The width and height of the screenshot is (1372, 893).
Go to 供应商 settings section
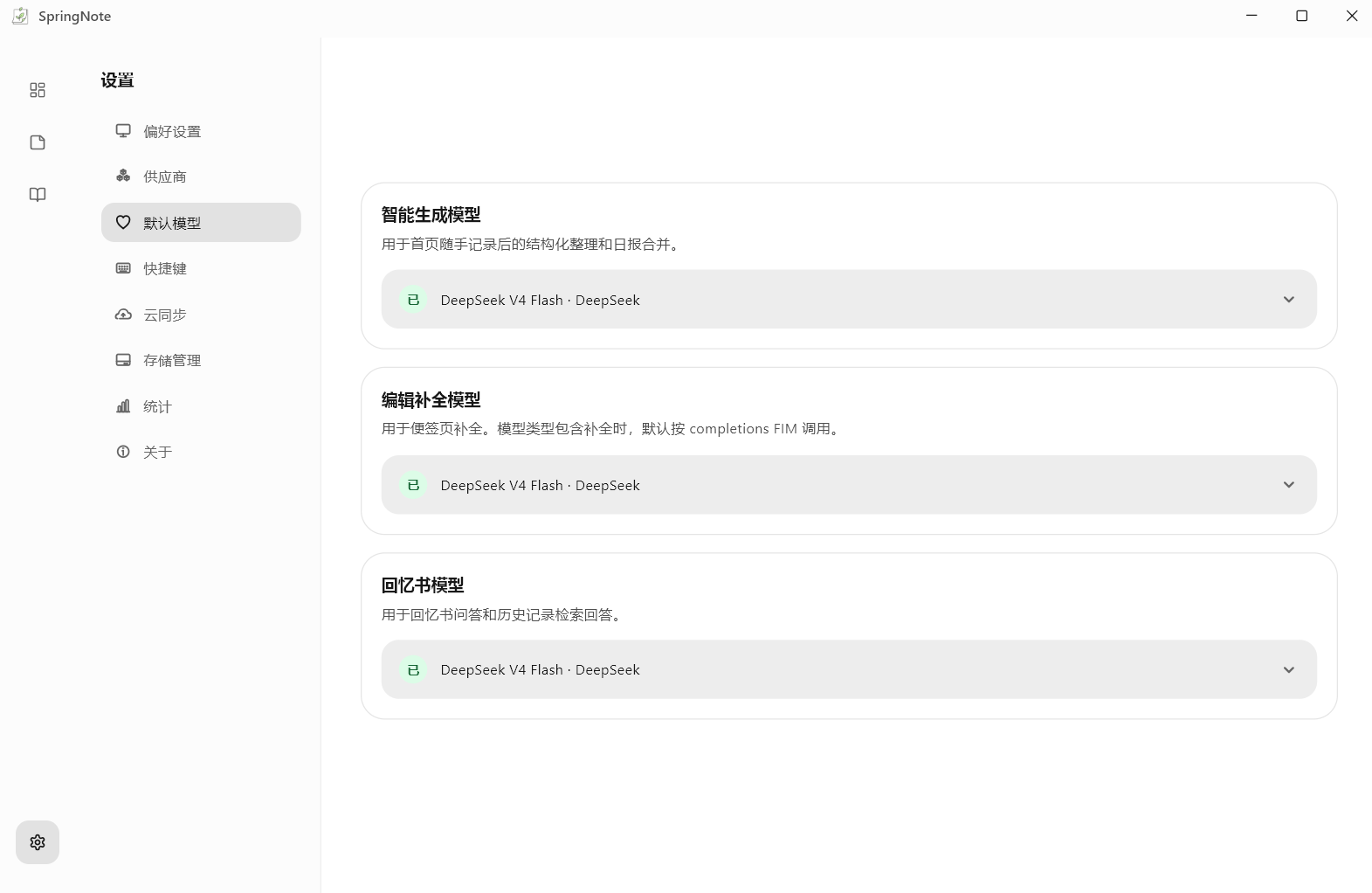point(201,177)
